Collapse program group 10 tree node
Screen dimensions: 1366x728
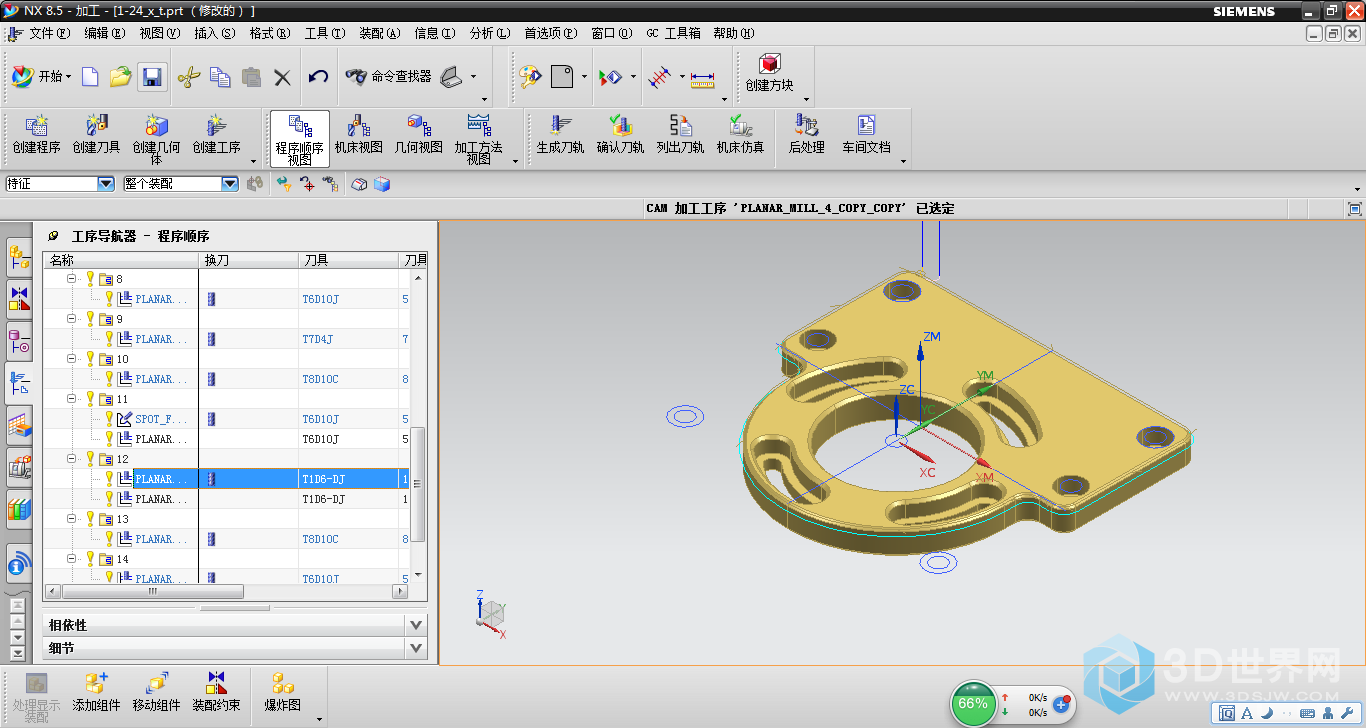click(x=72, y=359)
